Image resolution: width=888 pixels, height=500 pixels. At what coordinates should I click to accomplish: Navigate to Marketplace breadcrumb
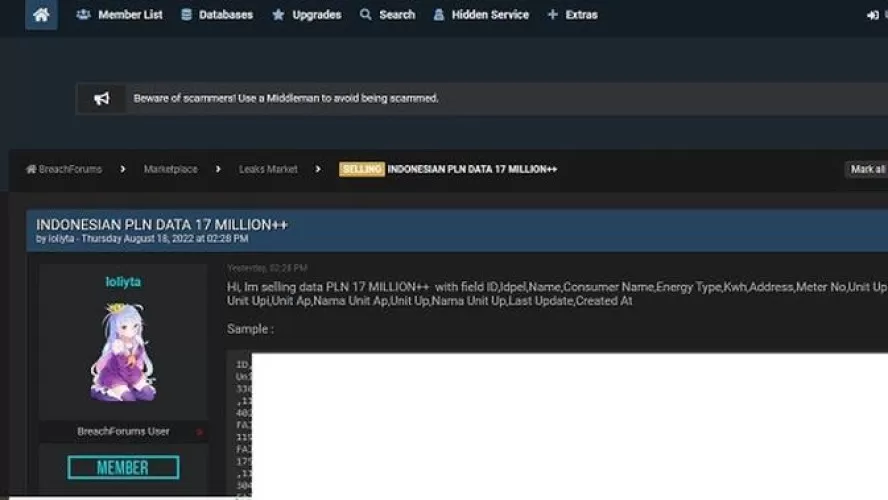tap(170, 170)
